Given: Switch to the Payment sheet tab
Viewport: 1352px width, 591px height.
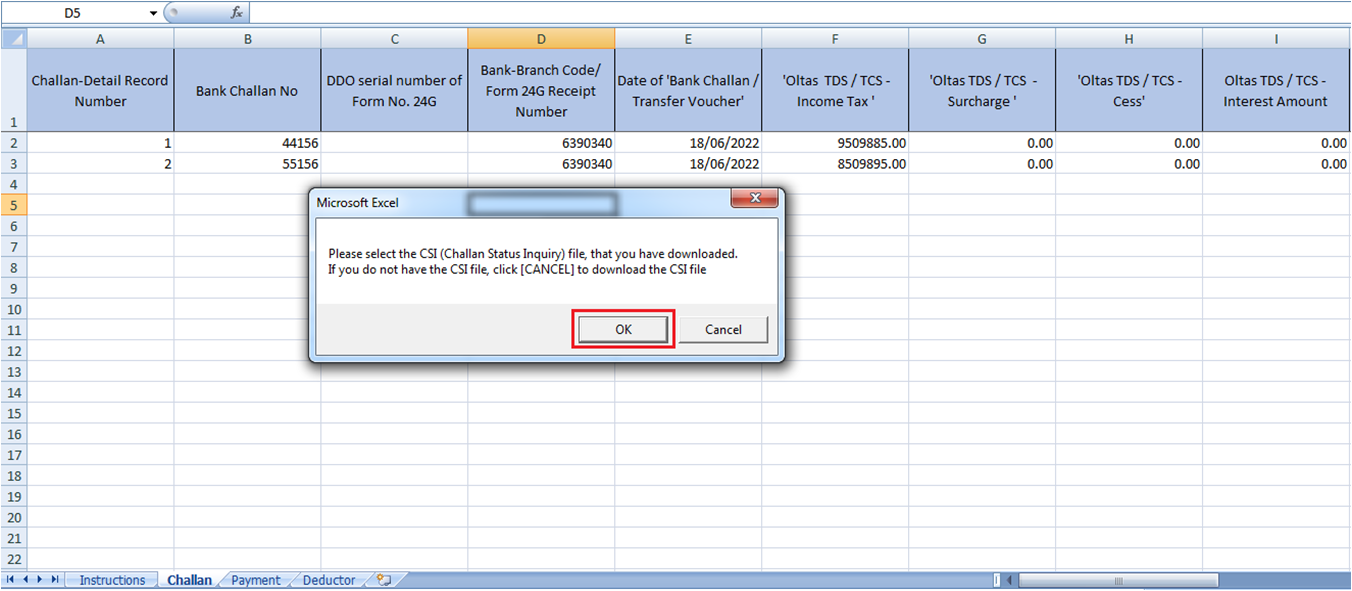Looking at the screenshot, I should (x=256, y=579).
